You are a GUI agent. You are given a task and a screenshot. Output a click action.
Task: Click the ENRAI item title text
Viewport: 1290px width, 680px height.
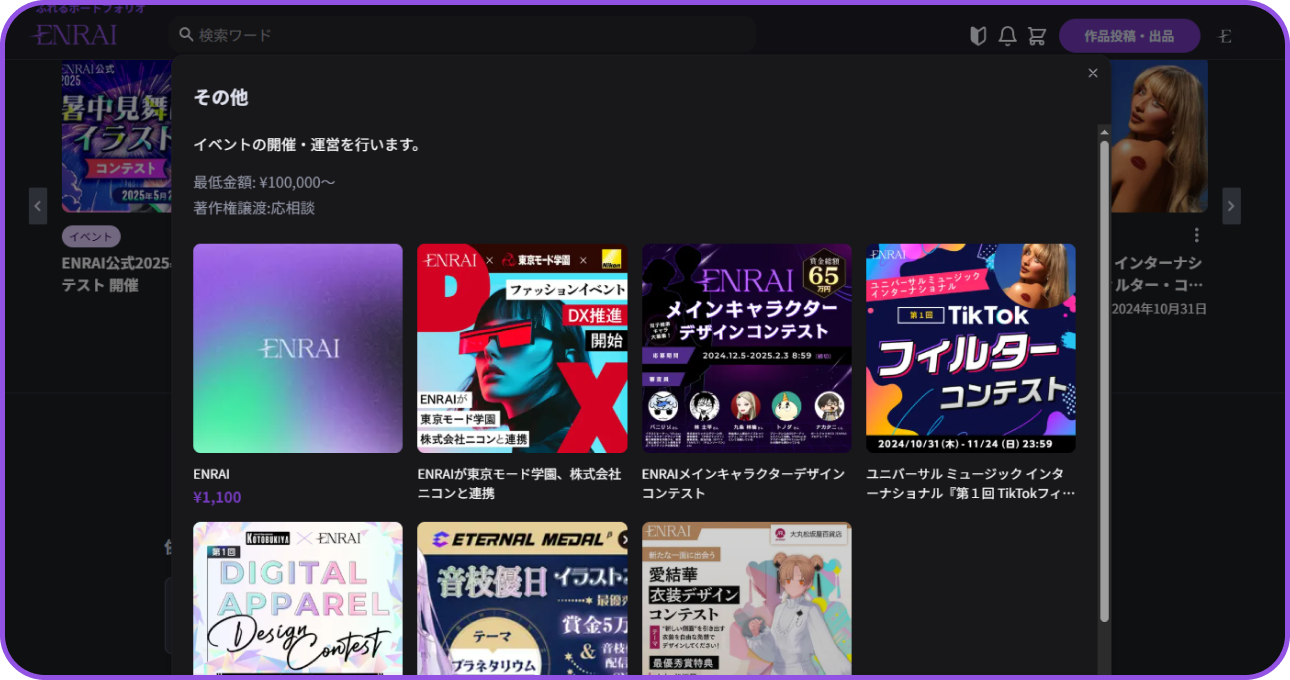coord(211,474)
